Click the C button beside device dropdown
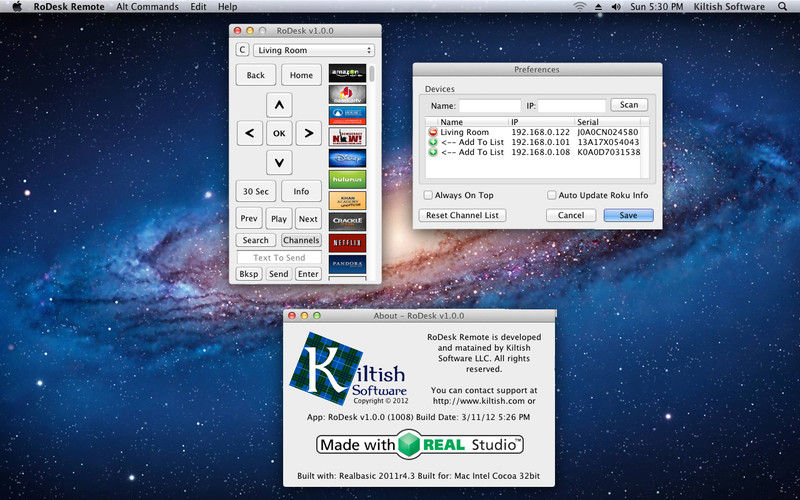The height and width of the screenshot is (500, 800). click(242, 49)
